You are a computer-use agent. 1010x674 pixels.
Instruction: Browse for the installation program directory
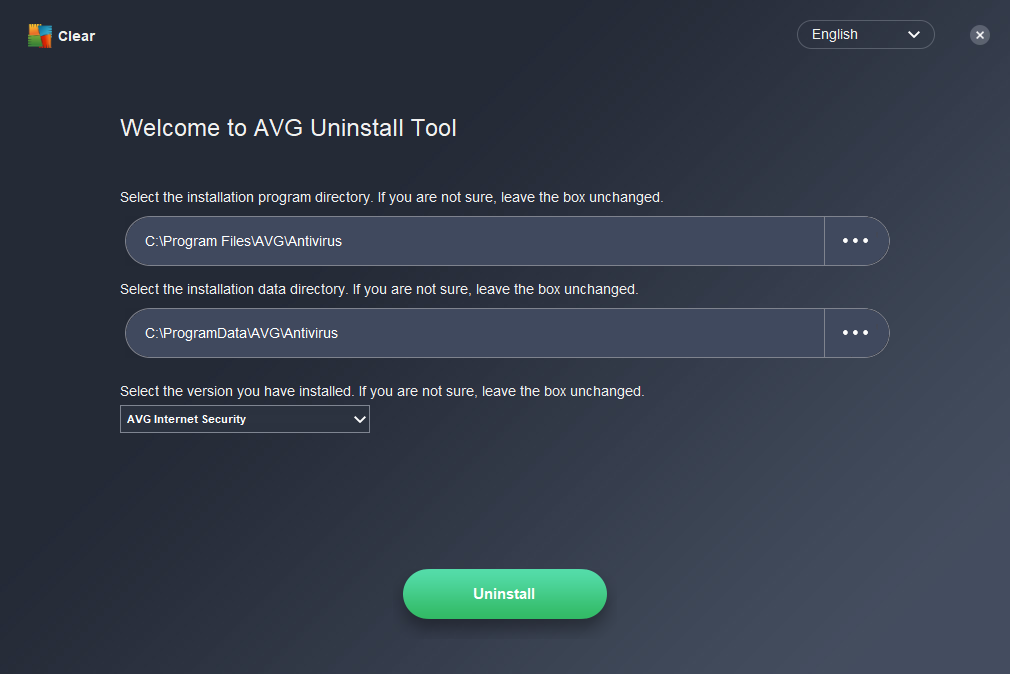856,241
